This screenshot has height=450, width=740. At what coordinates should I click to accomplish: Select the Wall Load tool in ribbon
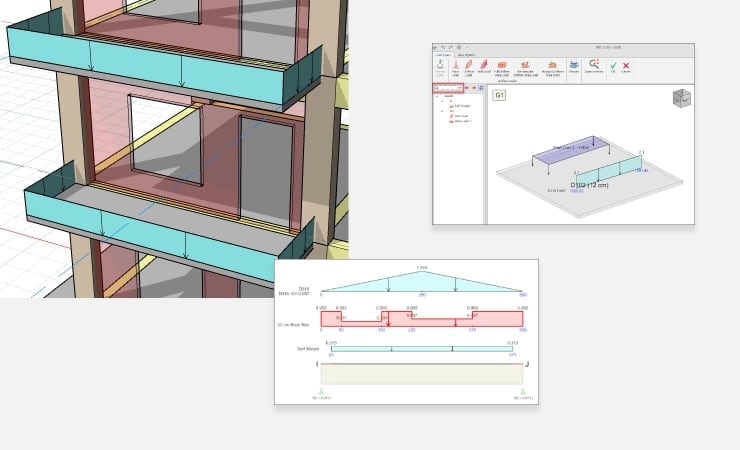484,67
